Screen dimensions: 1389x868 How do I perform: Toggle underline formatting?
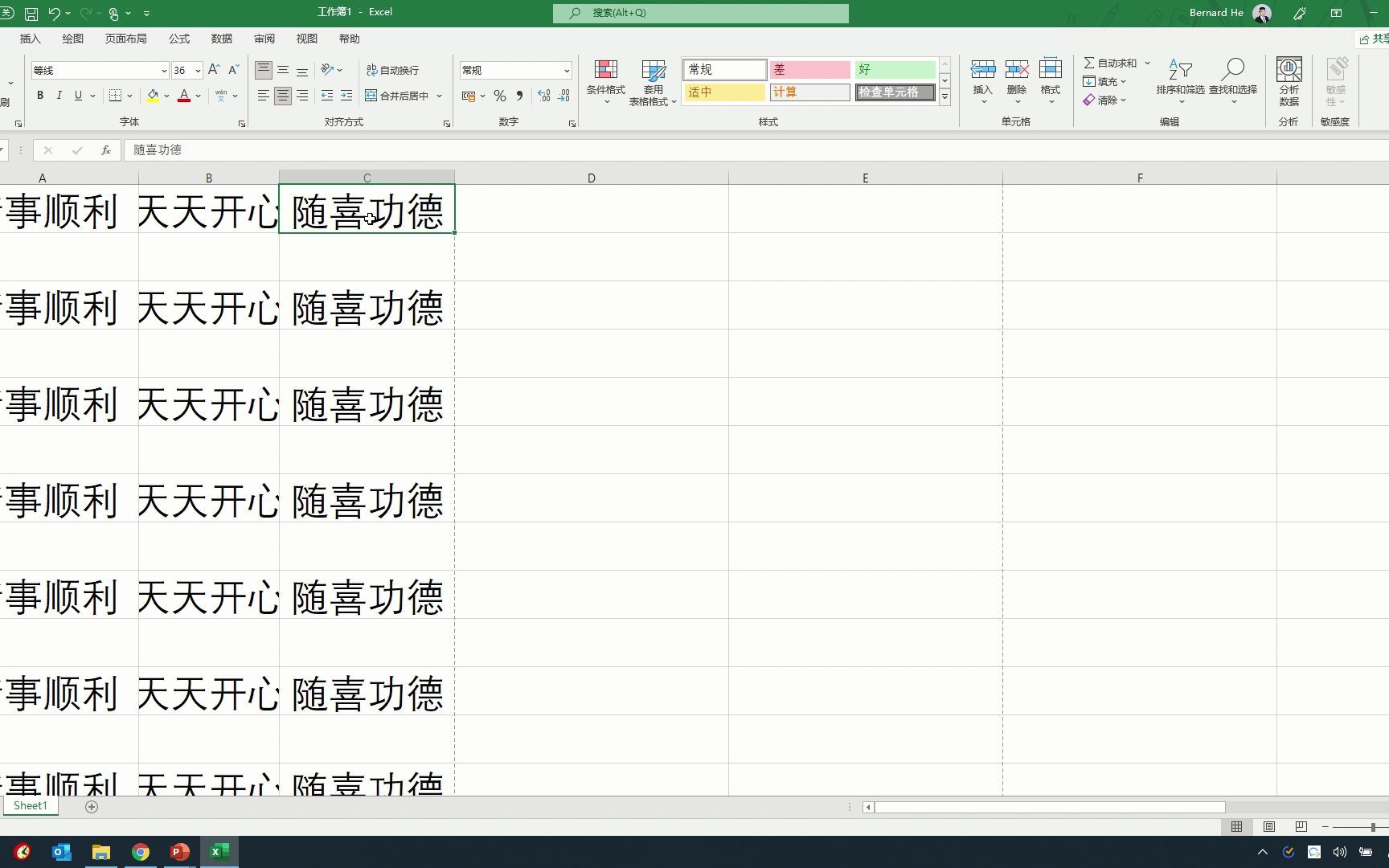point(78,96)
